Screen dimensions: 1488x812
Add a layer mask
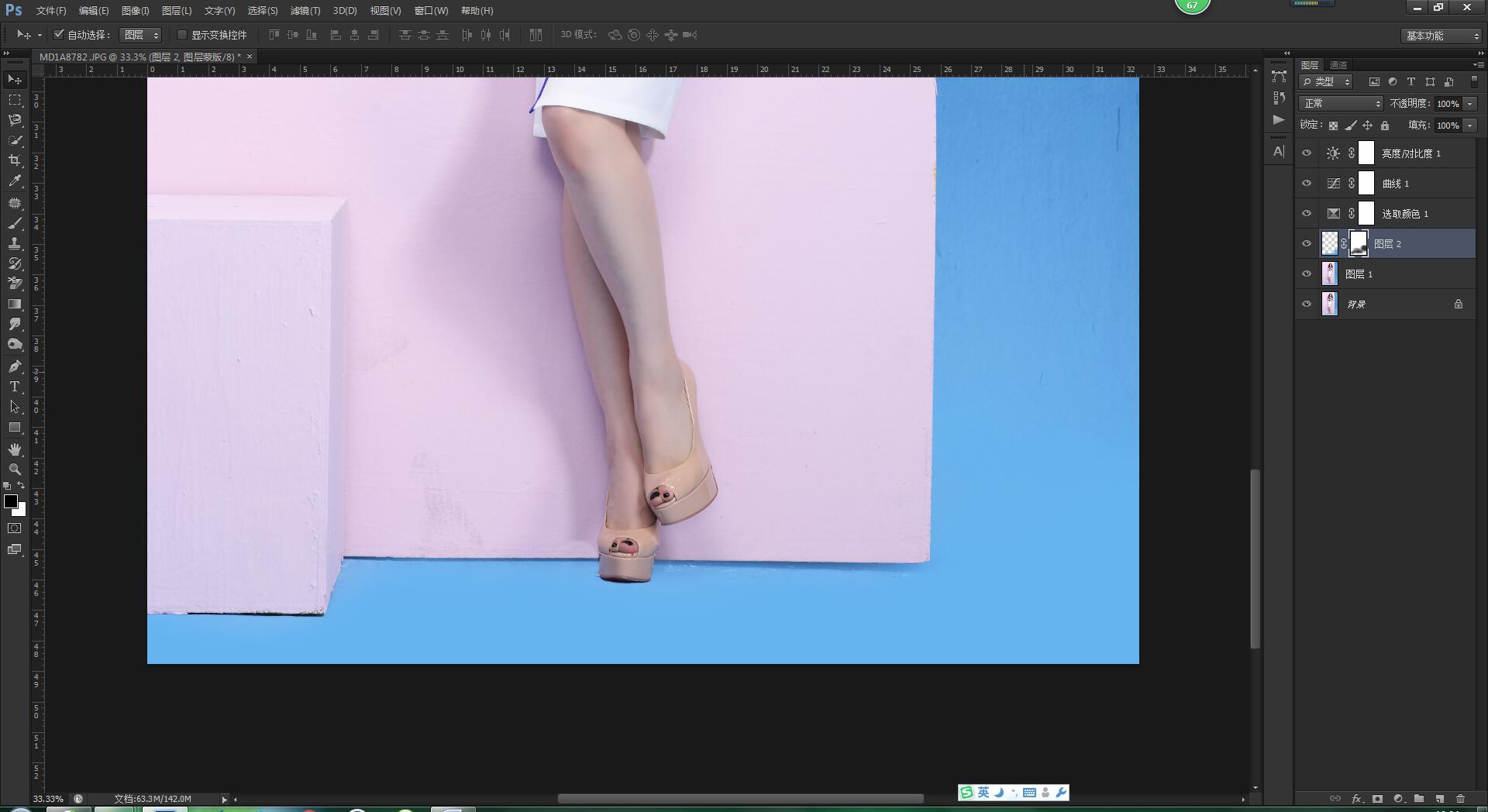pos(1377,798)
